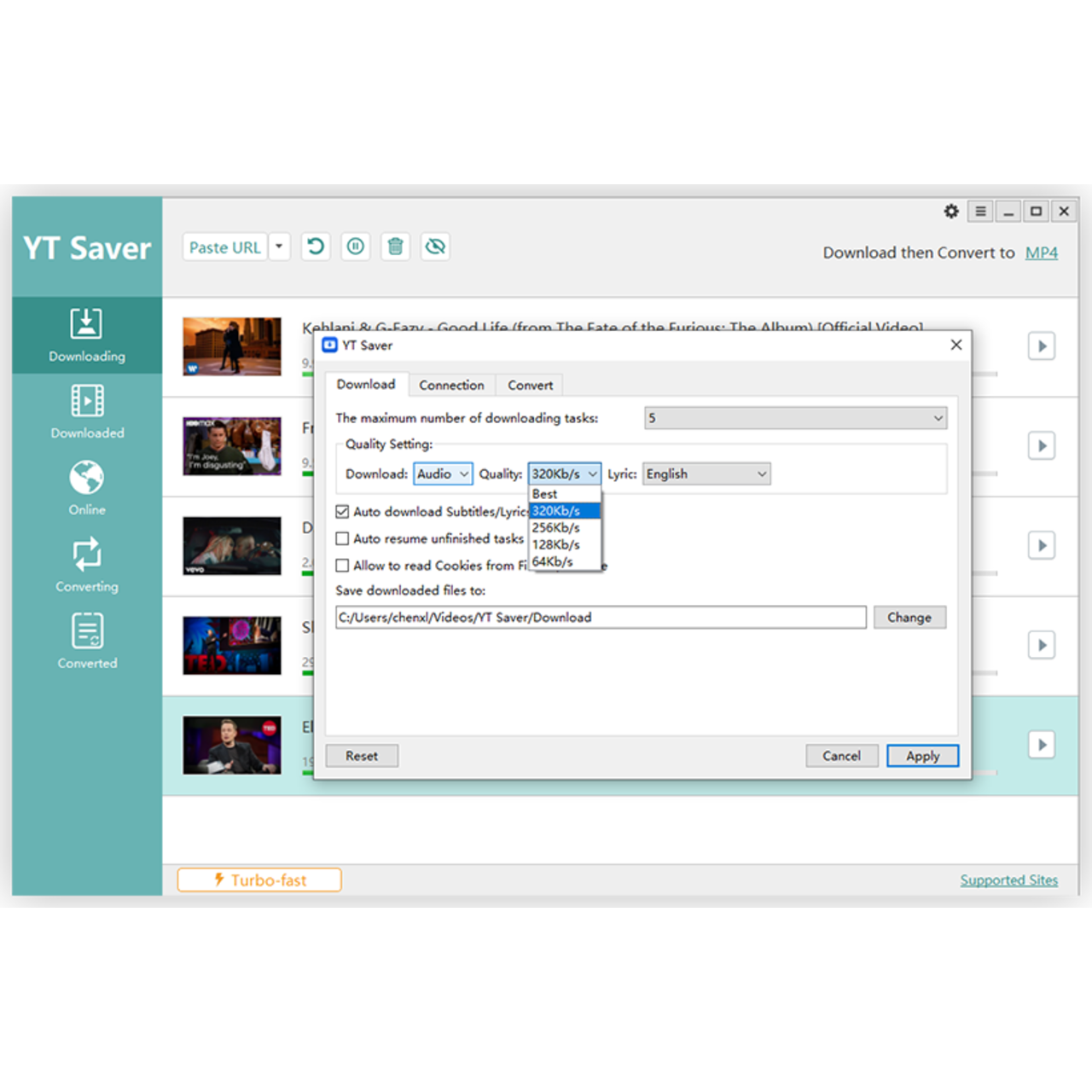This screenshot has width=1092, height=1092.
Task: Open the Online browser section
Action: click(86, 488)
